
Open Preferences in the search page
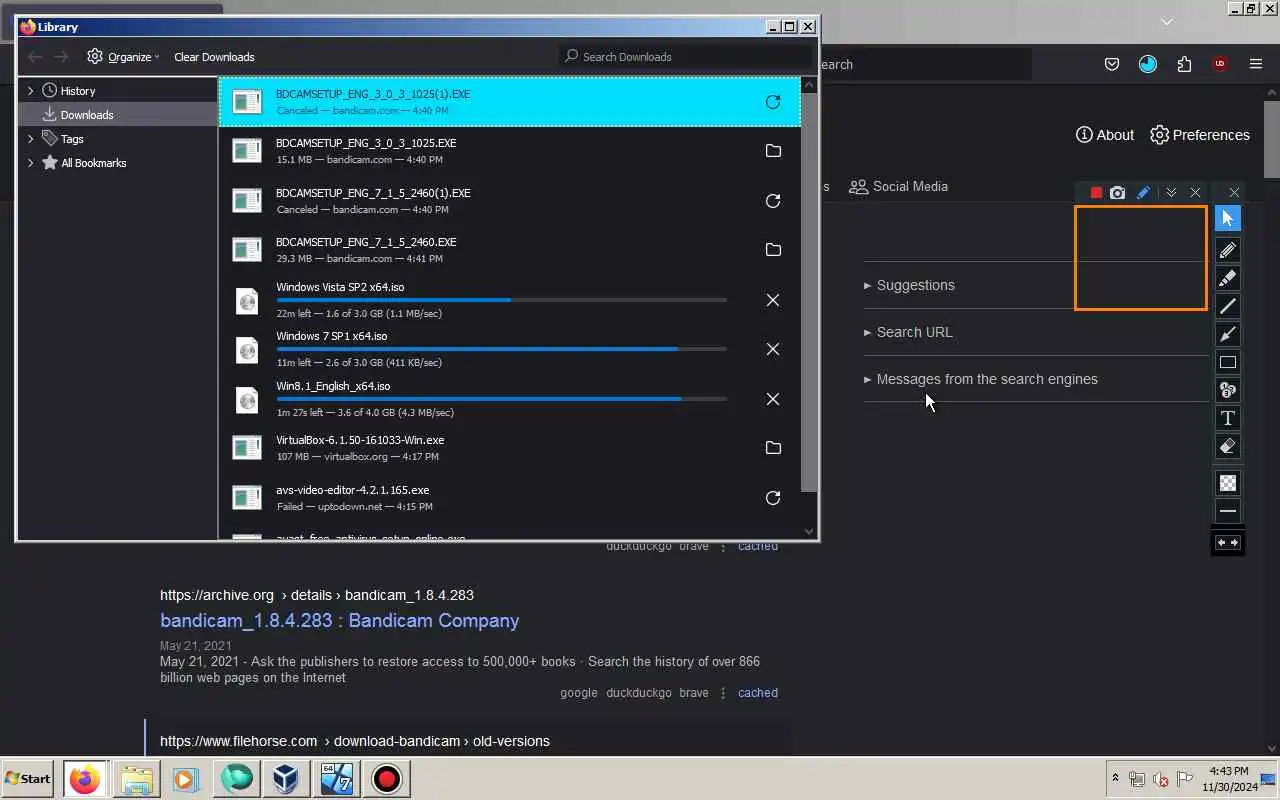[1200, 135]
